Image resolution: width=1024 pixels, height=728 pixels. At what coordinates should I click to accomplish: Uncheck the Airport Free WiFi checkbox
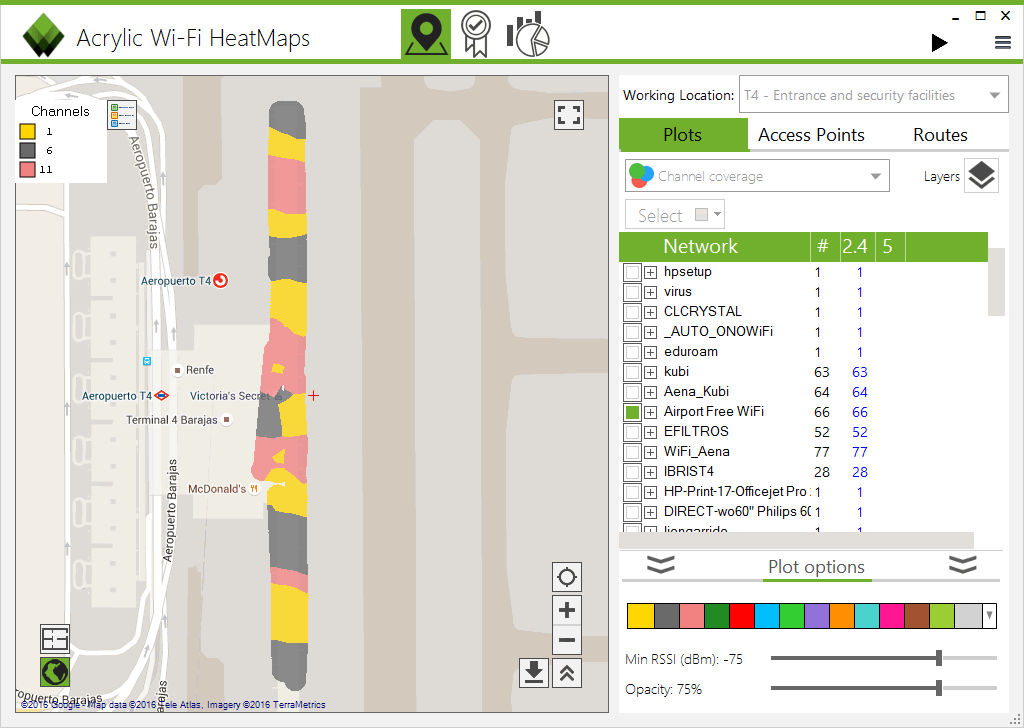point(632,412)
